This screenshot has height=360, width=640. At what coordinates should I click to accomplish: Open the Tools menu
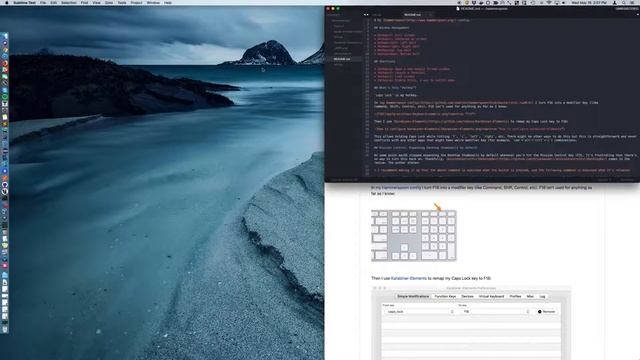pos(122,2)
